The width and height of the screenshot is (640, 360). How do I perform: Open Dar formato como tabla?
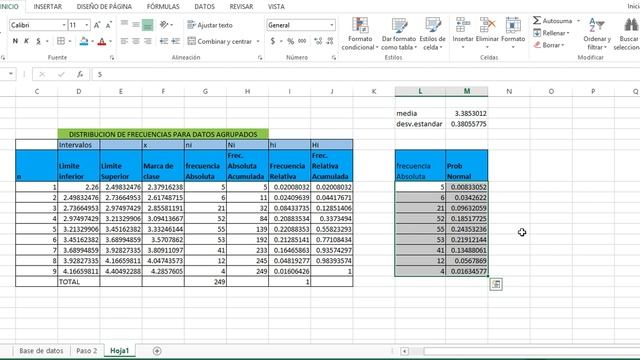point(399,34)
